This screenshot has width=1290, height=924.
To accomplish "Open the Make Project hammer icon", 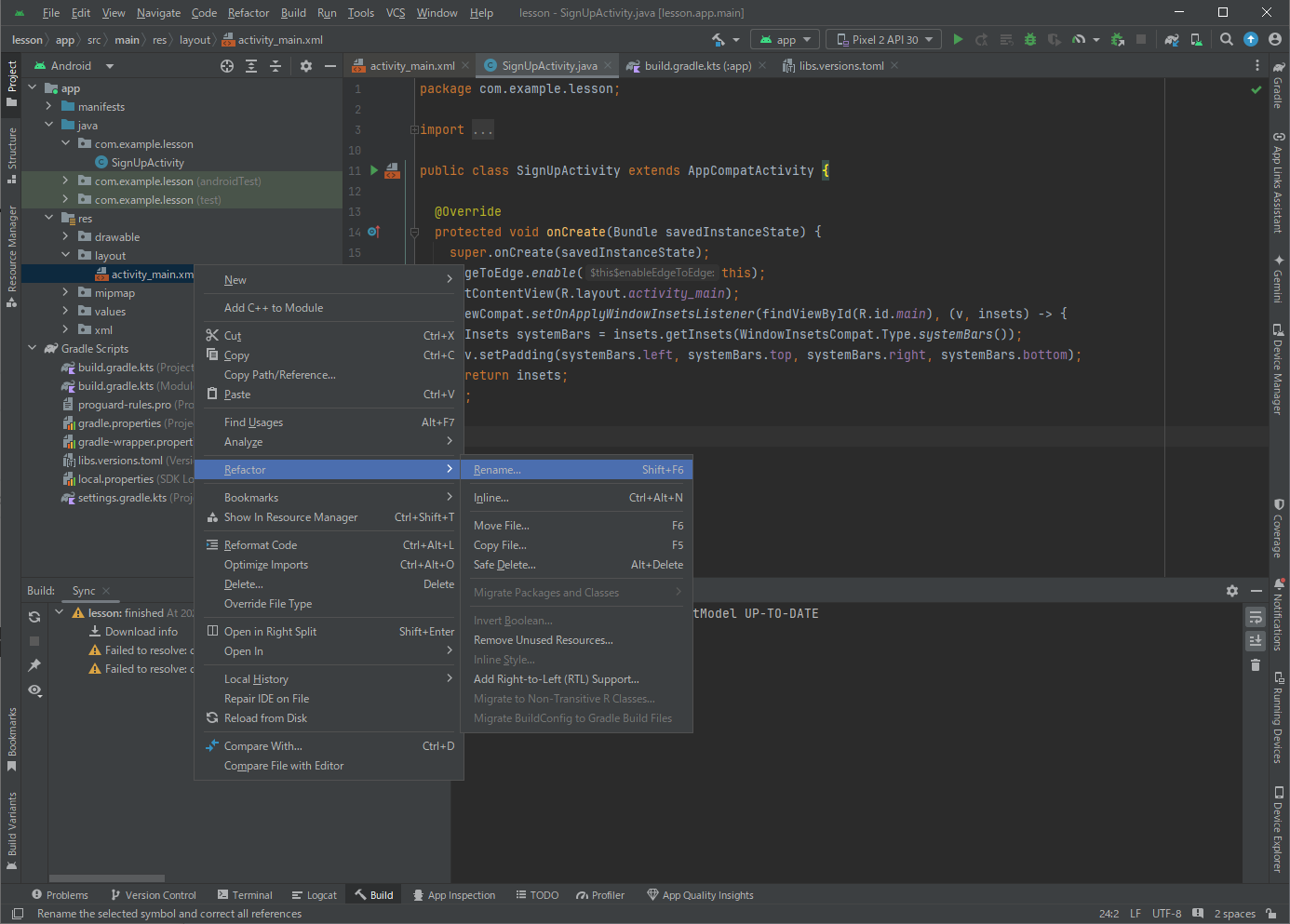I will (x=719, y=39).
